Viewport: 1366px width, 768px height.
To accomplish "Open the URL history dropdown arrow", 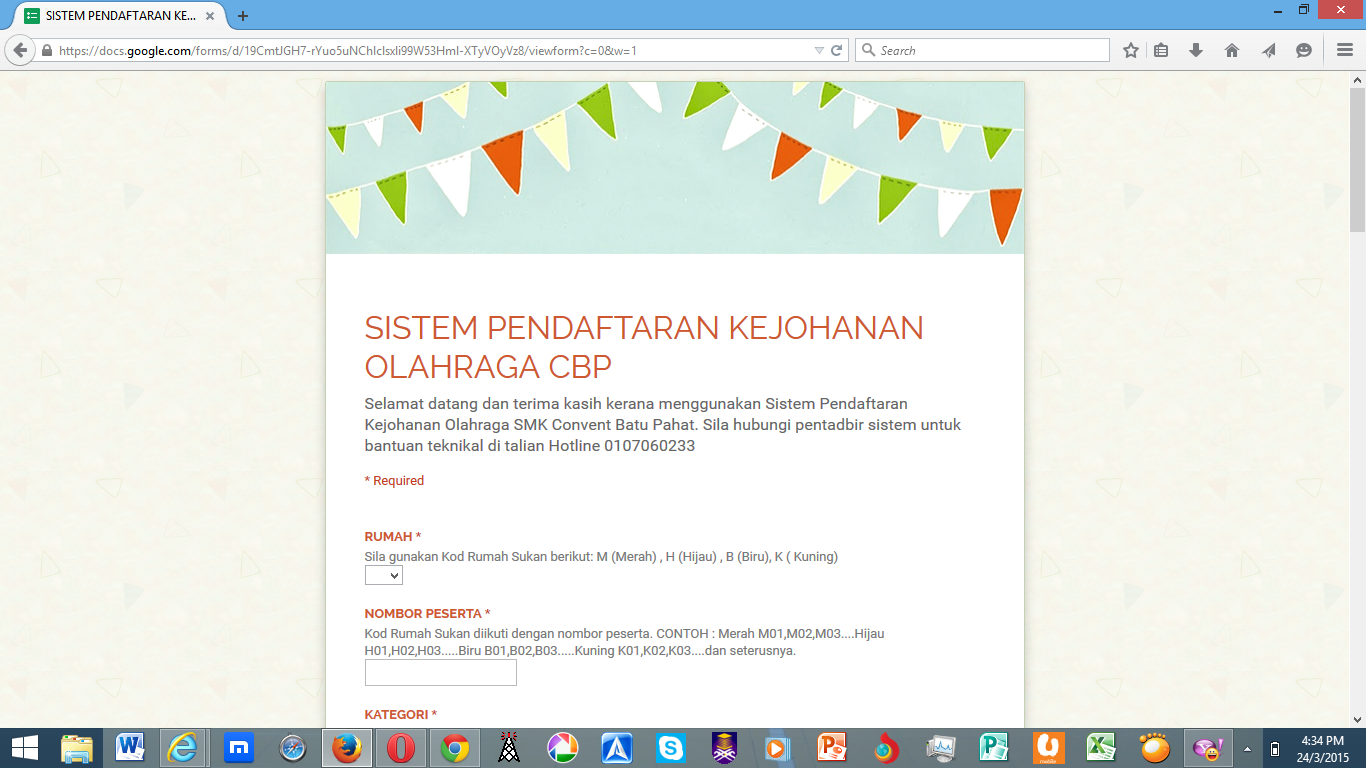I will coord(819,50).
